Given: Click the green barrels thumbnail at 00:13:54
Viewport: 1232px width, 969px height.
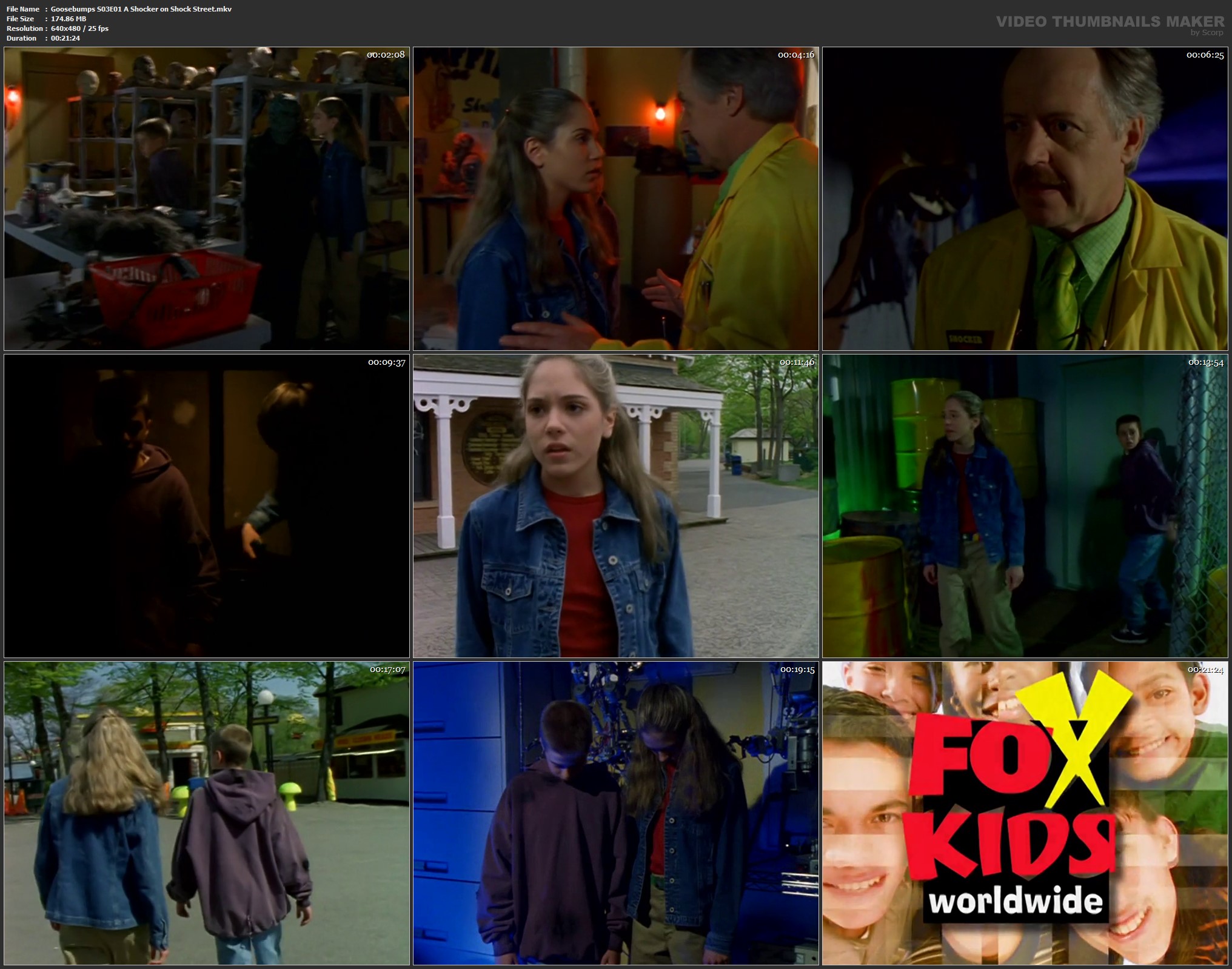Looking at the screenshot, I should 1025,506.
